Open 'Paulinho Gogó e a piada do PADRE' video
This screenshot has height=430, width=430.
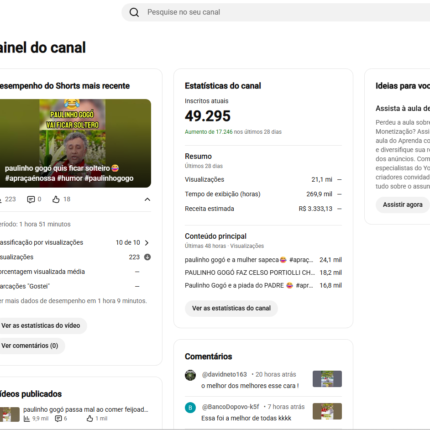pyautogui.click(x=249, y=285)
